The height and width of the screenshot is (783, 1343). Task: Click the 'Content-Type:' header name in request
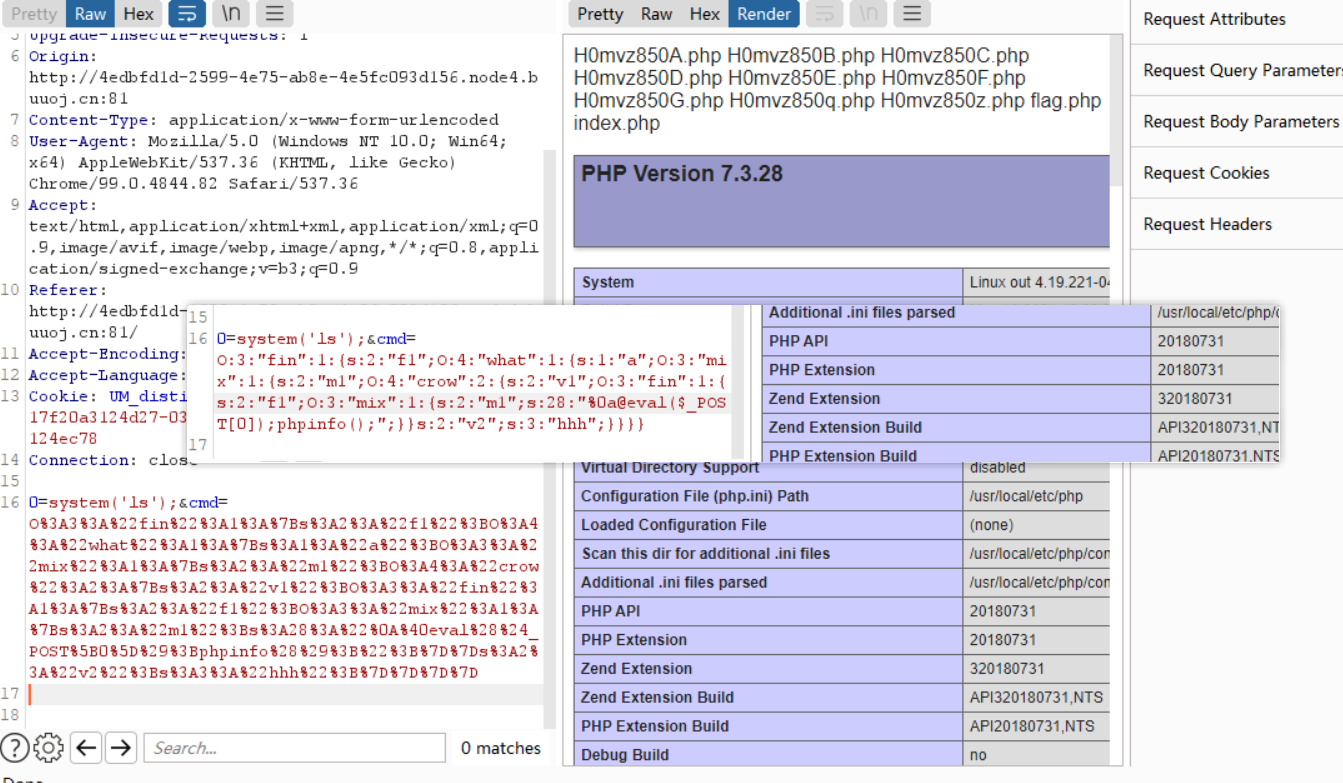pyautogui.click(x=95, y=120)
